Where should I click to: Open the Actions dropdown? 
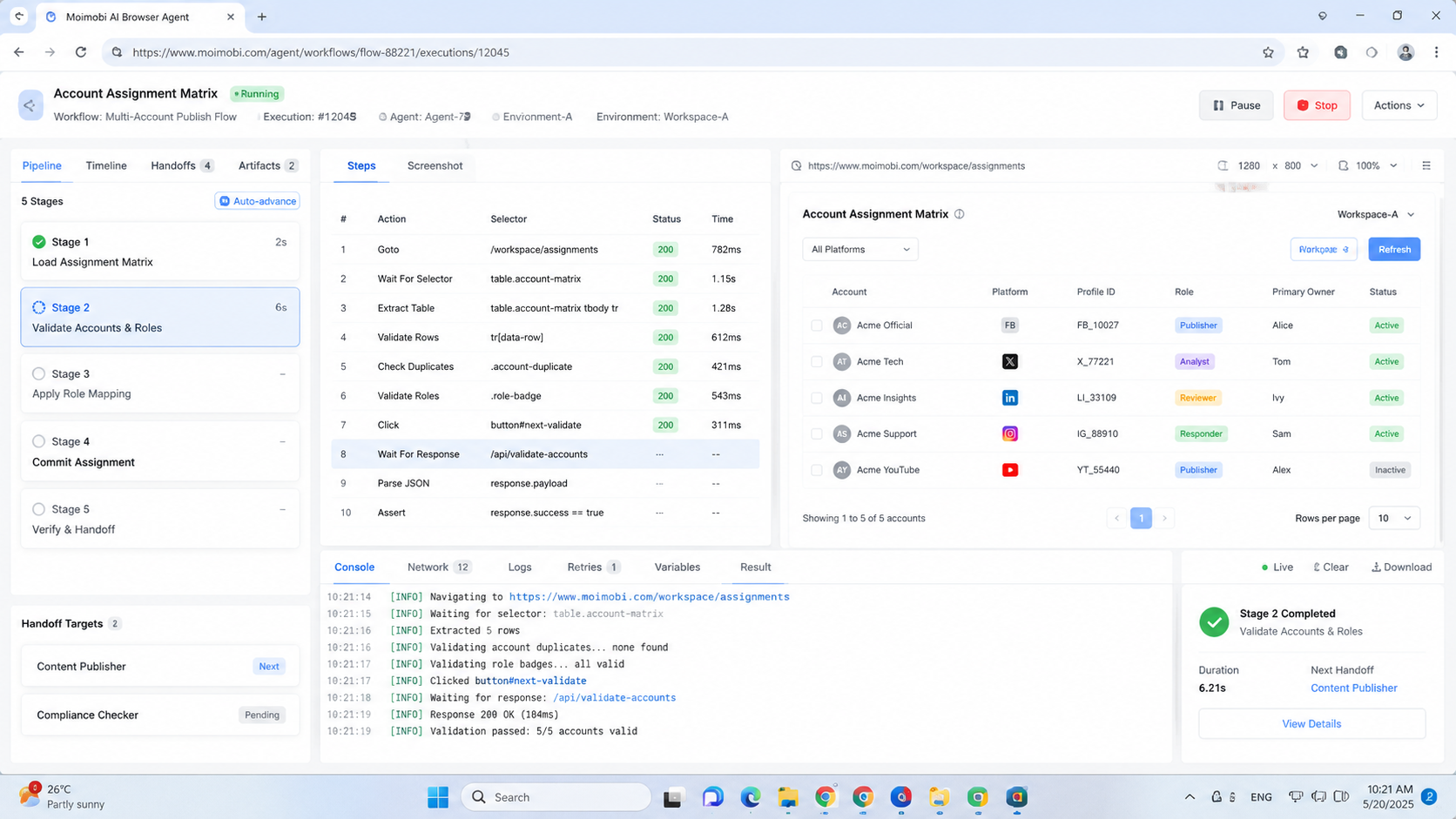1399,105
